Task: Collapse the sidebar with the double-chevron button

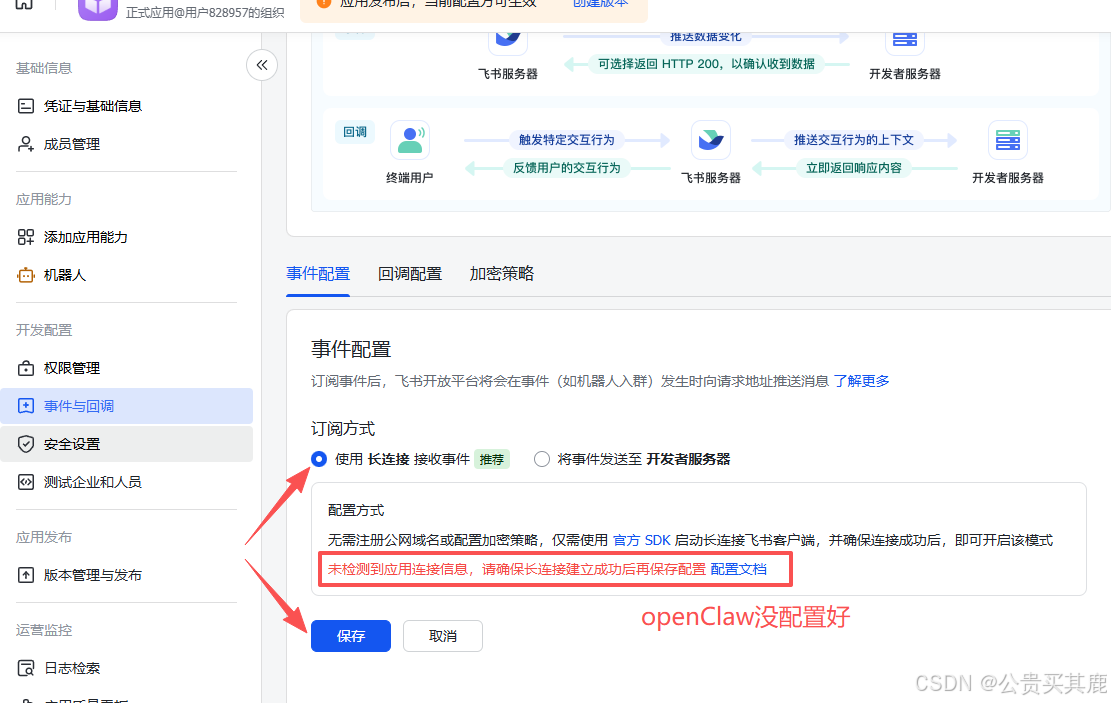Action: point(261,65)
